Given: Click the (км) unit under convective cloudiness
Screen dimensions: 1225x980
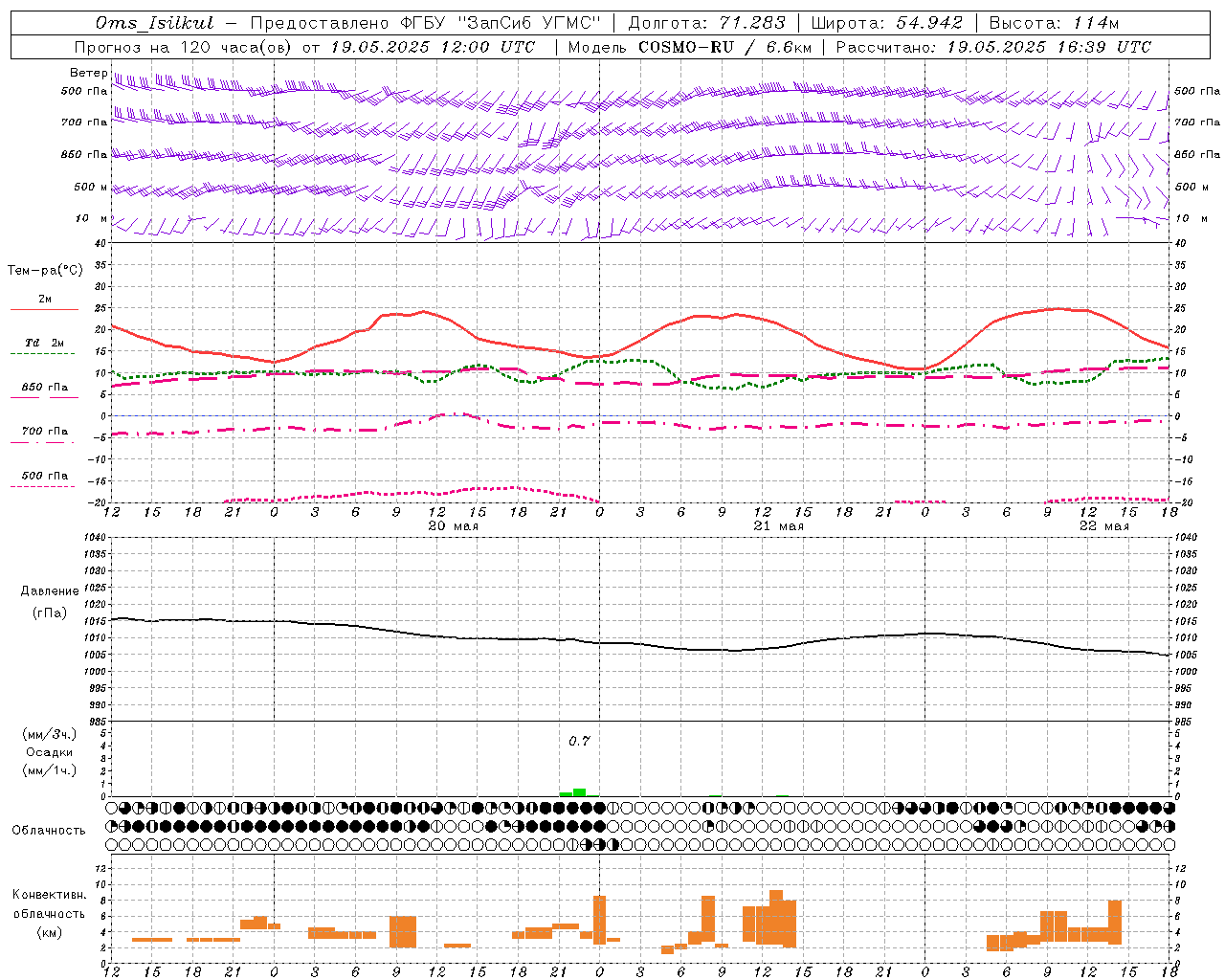Looking at the screenshot, I should point(50,932).
